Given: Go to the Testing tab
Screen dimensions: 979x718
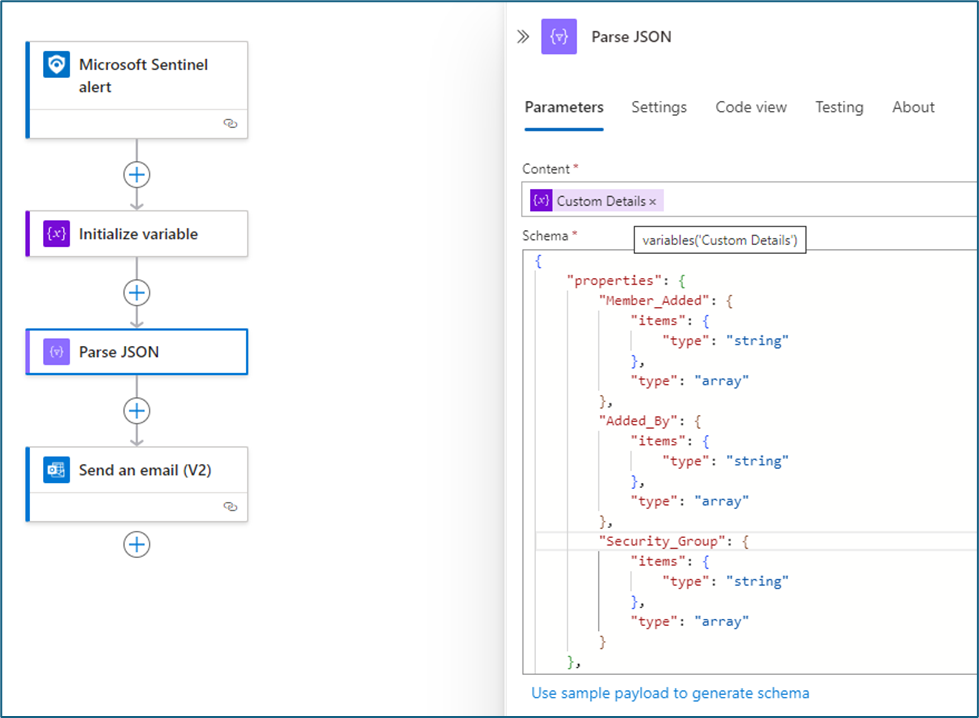Looking at the screenshot, I should [839, 107].
